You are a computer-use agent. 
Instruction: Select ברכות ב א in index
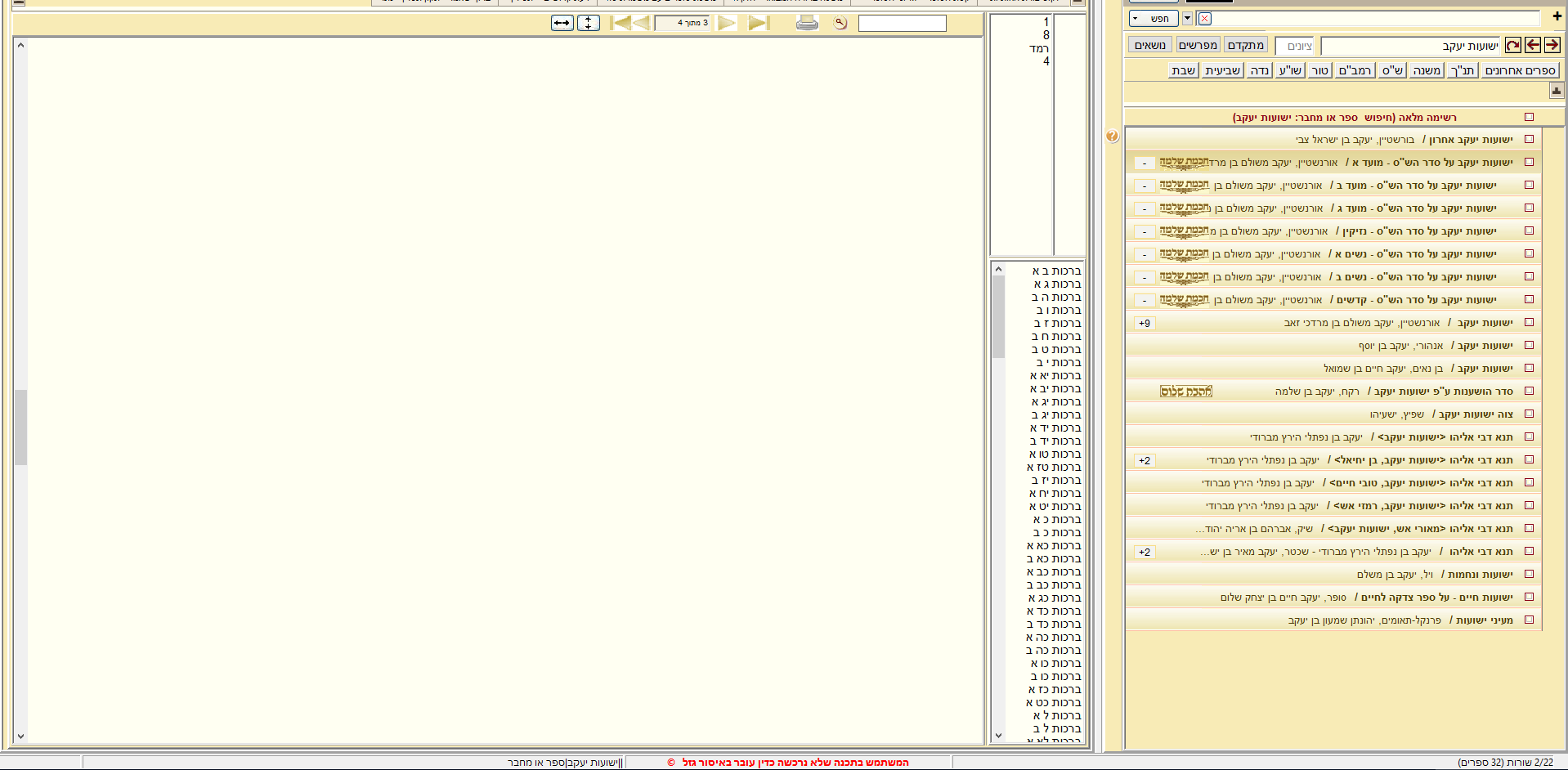click(1056, 271)
